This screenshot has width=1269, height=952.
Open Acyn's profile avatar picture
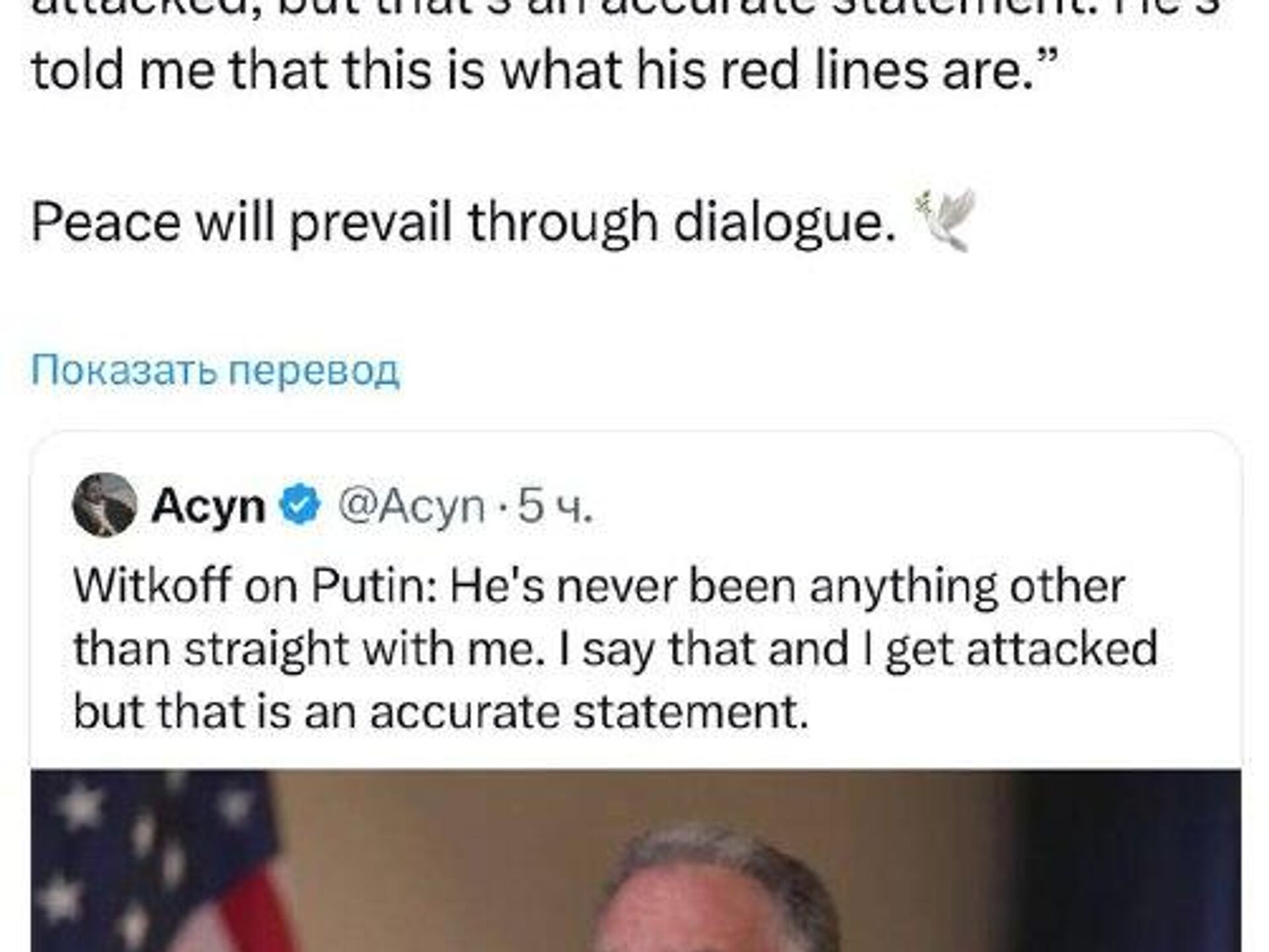(104, 505)
